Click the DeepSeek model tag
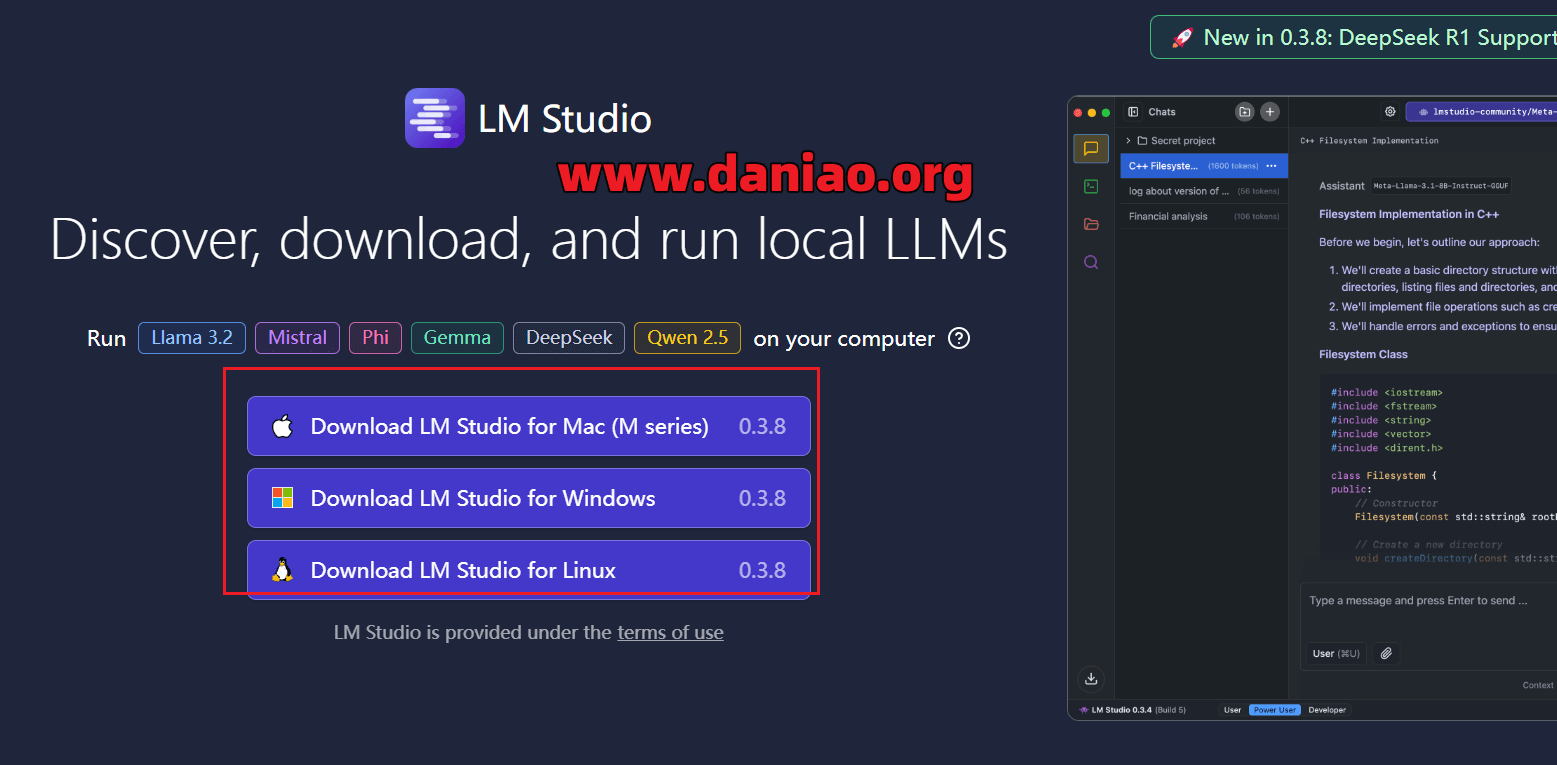 pyautogui.click(x=569, y=338)
